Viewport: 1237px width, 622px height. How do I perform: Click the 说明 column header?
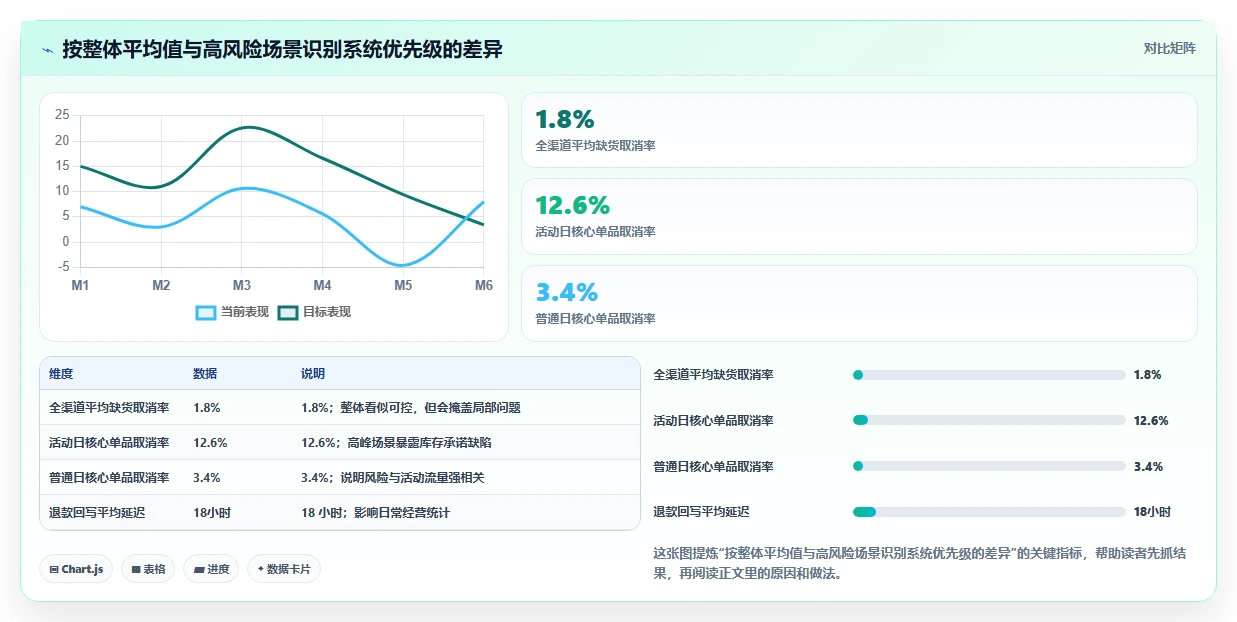(x=313, y=374)
